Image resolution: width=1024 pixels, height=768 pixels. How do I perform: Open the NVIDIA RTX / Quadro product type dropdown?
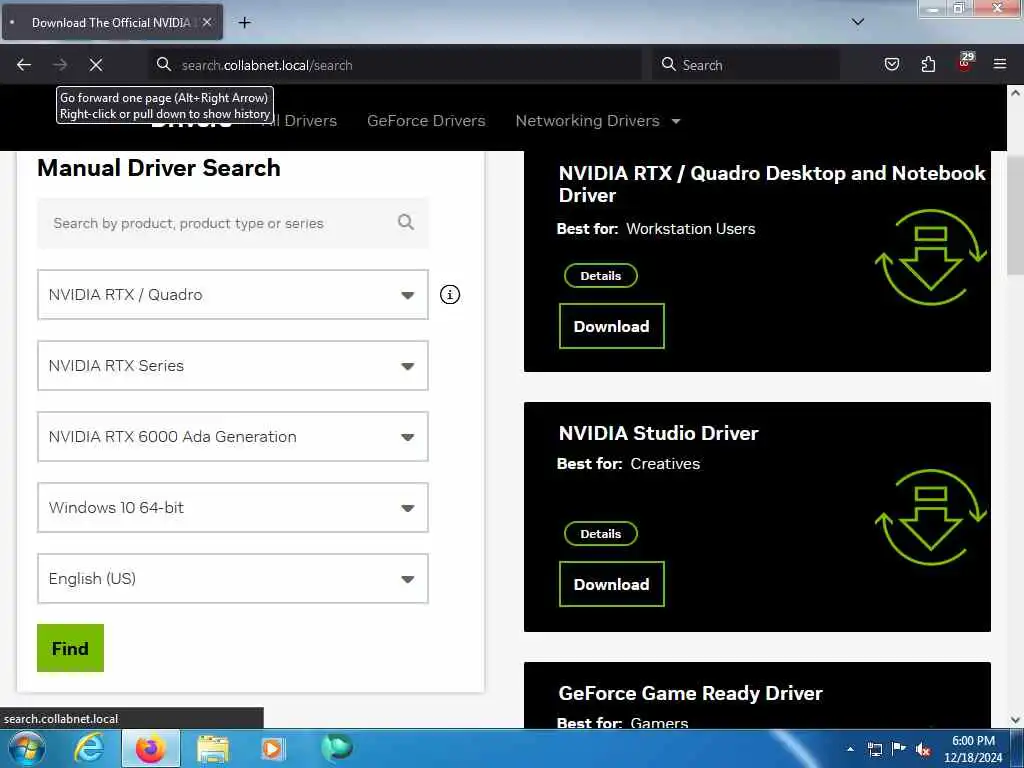tap(233, 295)
